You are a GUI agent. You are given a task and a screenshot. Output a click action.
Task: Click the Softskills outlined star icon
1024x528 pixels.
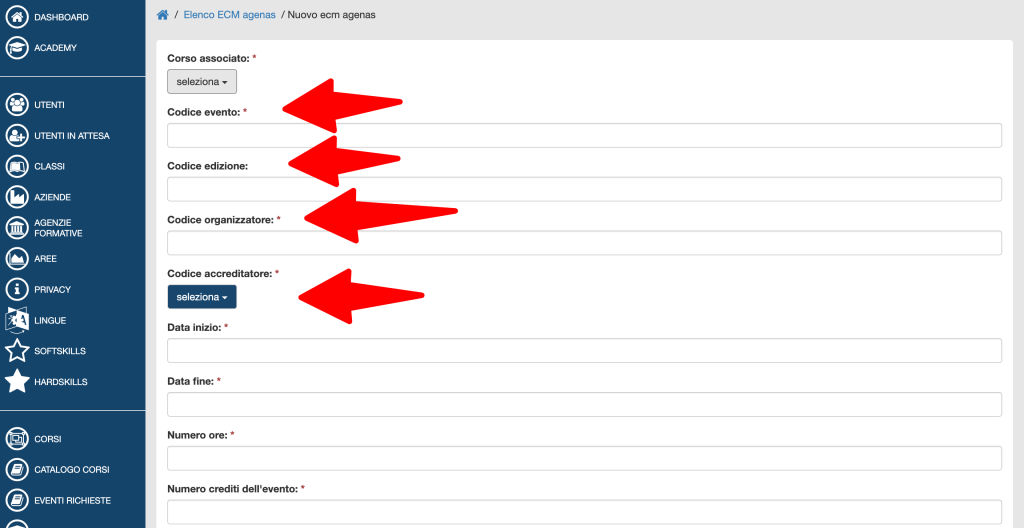pos(17,351)
